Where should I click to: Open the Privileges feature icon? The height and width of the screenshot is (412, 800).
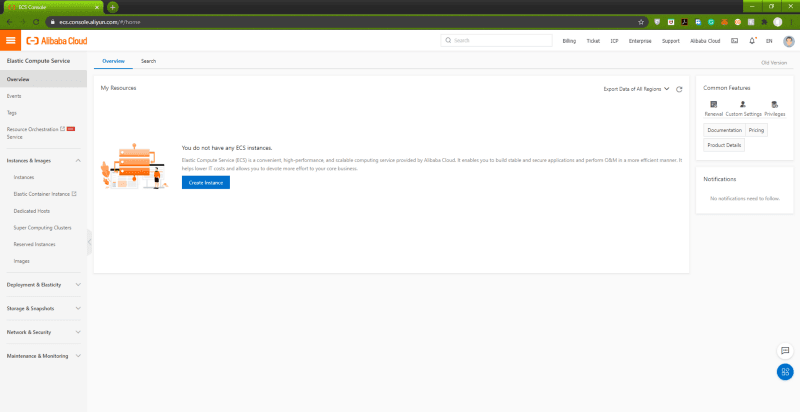774,104
